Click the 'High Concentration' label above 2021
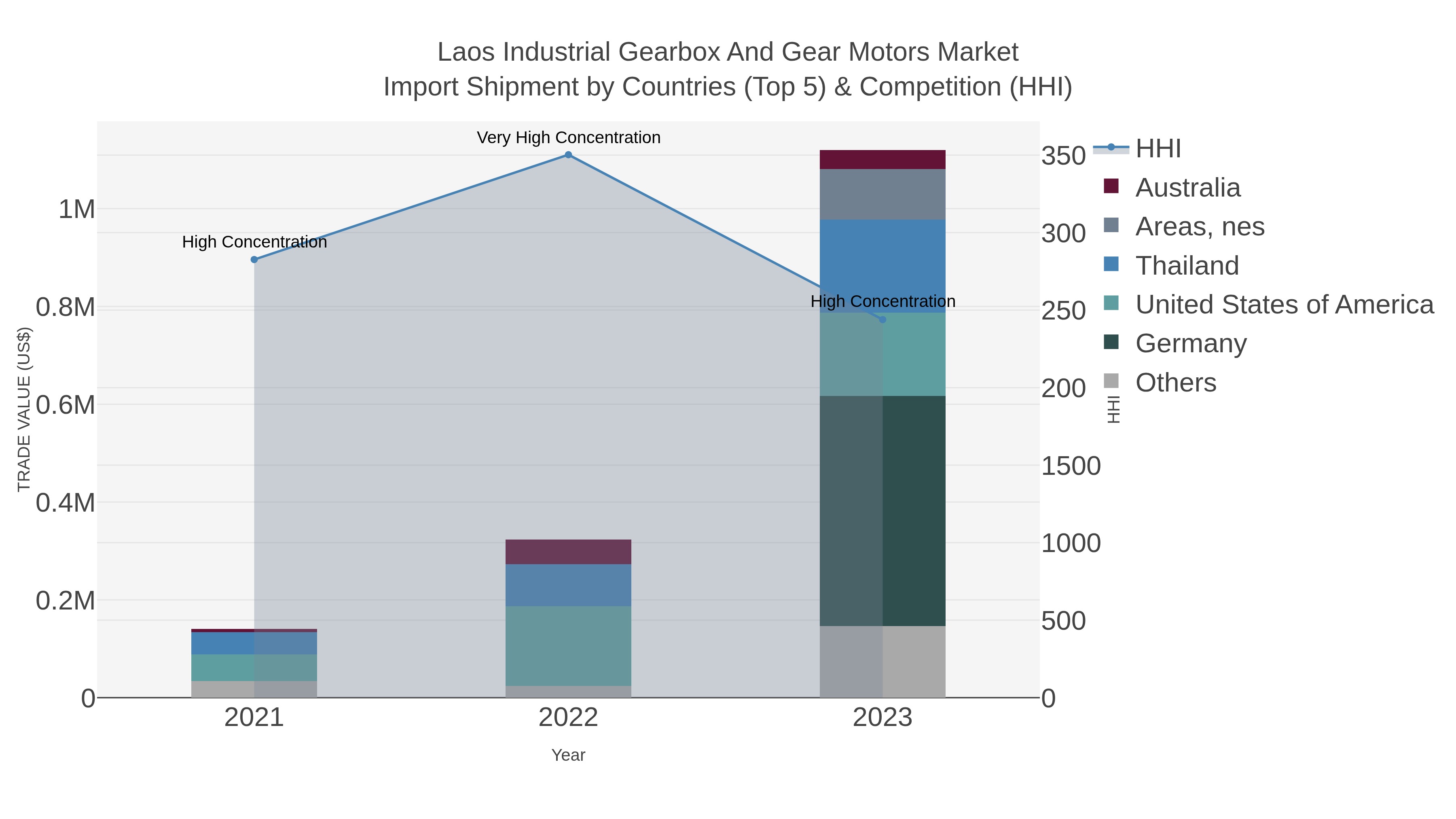The image size is (1456, 819). 254,242
